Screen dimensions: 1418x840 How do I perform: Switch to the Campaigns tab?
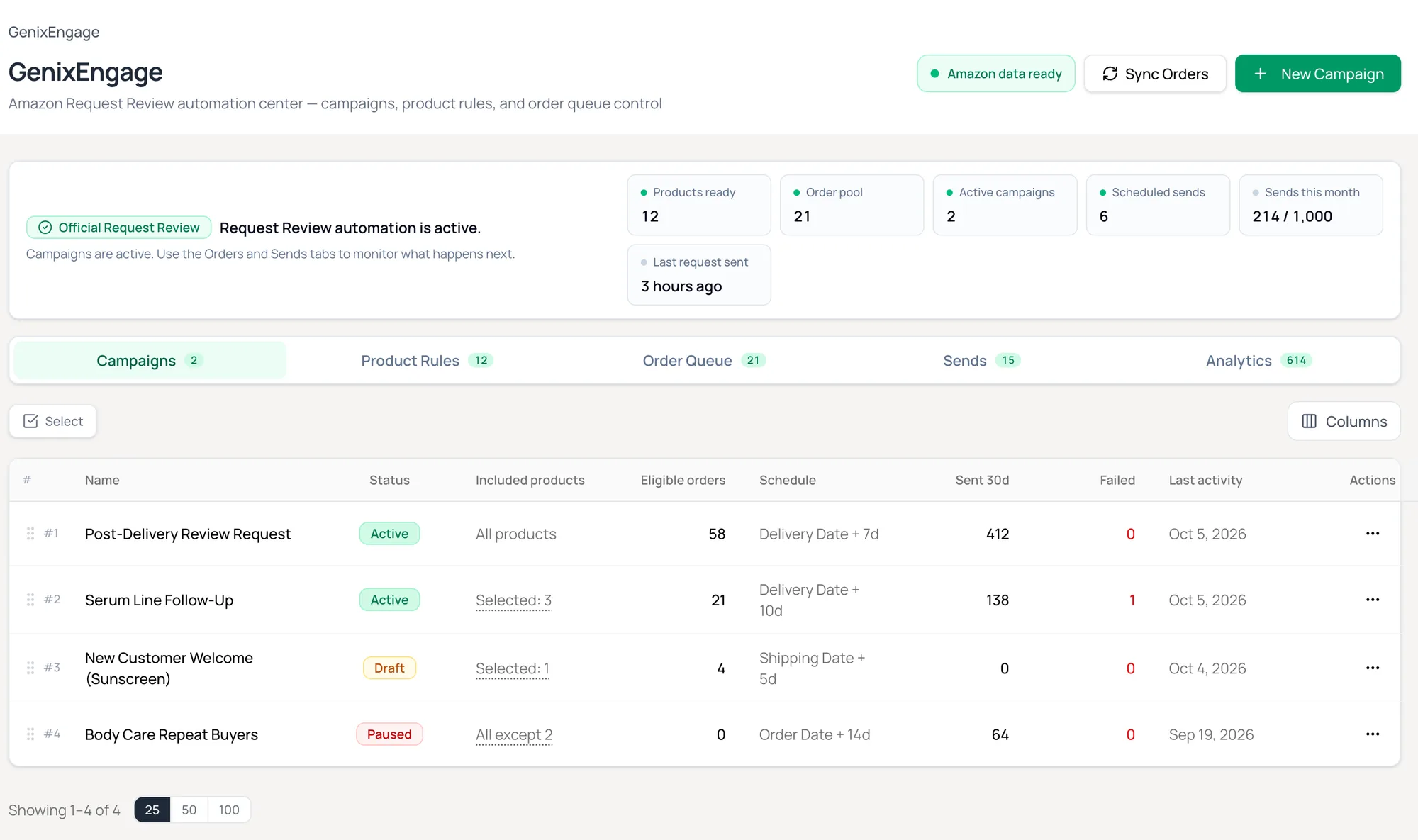tap(150, 360)
